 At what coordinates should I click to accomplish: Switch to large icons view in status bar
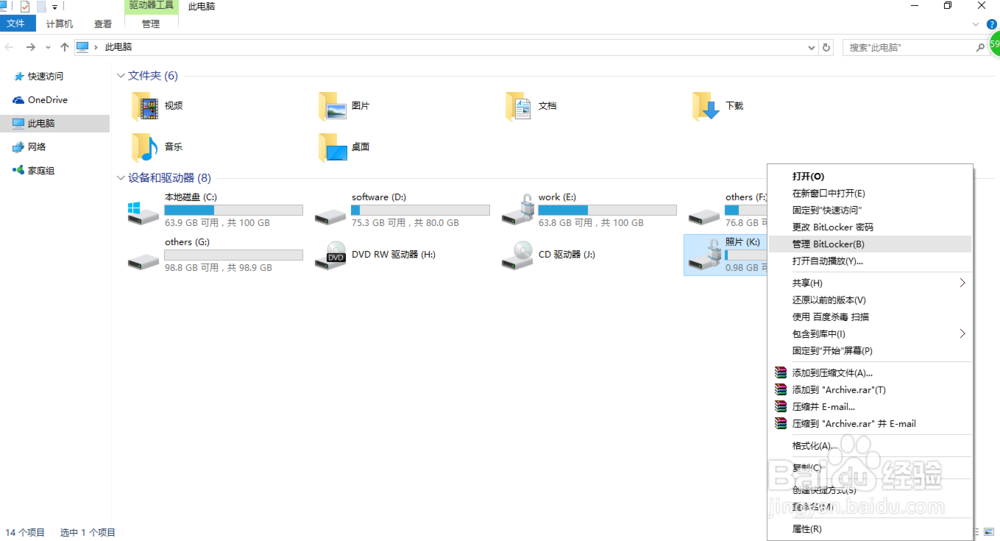pyautogui.click(x=989, y=532)
